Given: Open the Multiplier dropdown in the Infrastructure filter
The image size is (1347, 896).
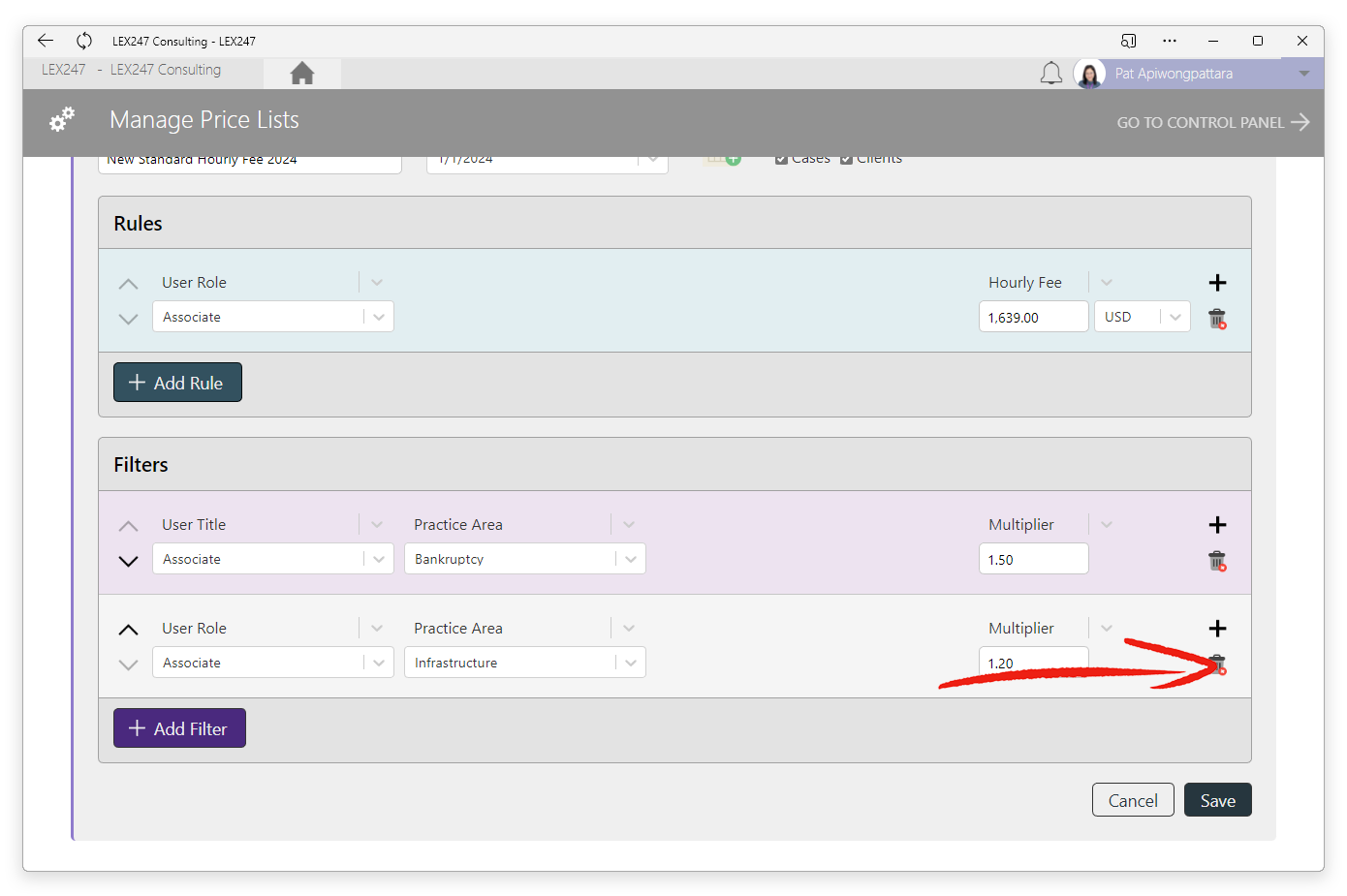Looking at the screenshot, I should tap(1051, 628).
